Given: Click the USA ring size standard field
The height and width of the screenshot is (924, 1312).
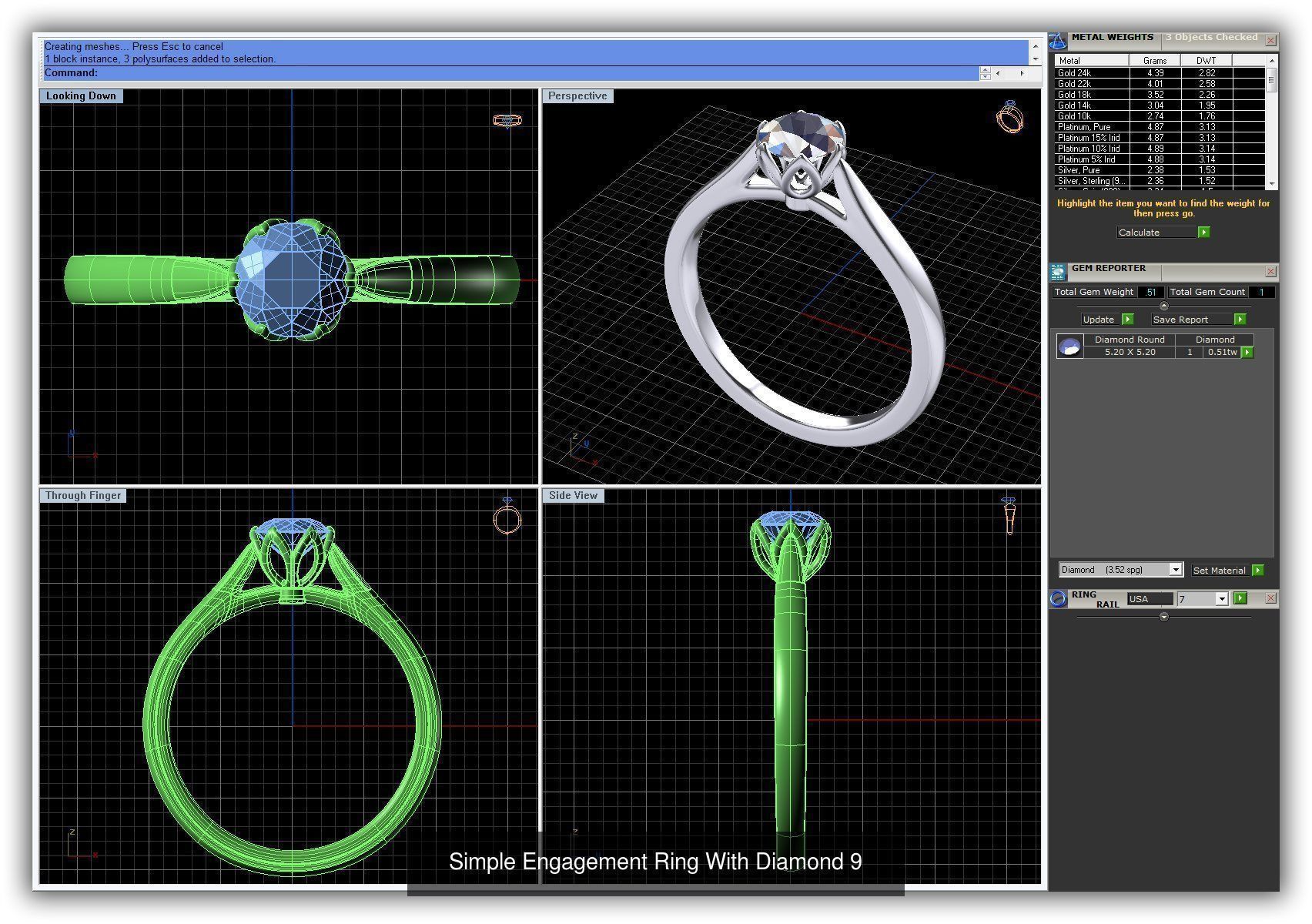Looking at the screenshot, I should pyautogui.click(x=1150, y=599).
